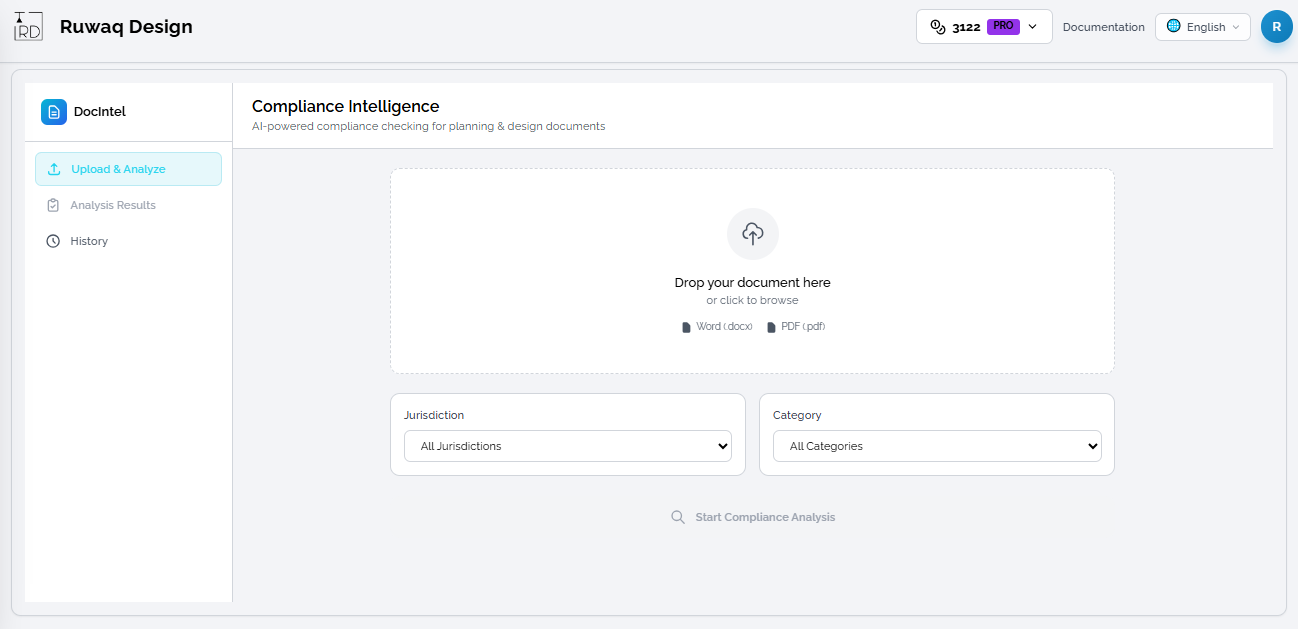Viewport: 1298px width, 629px height.
Task: Click the "Drop your document here" area
Action: [x=752, y=283]
